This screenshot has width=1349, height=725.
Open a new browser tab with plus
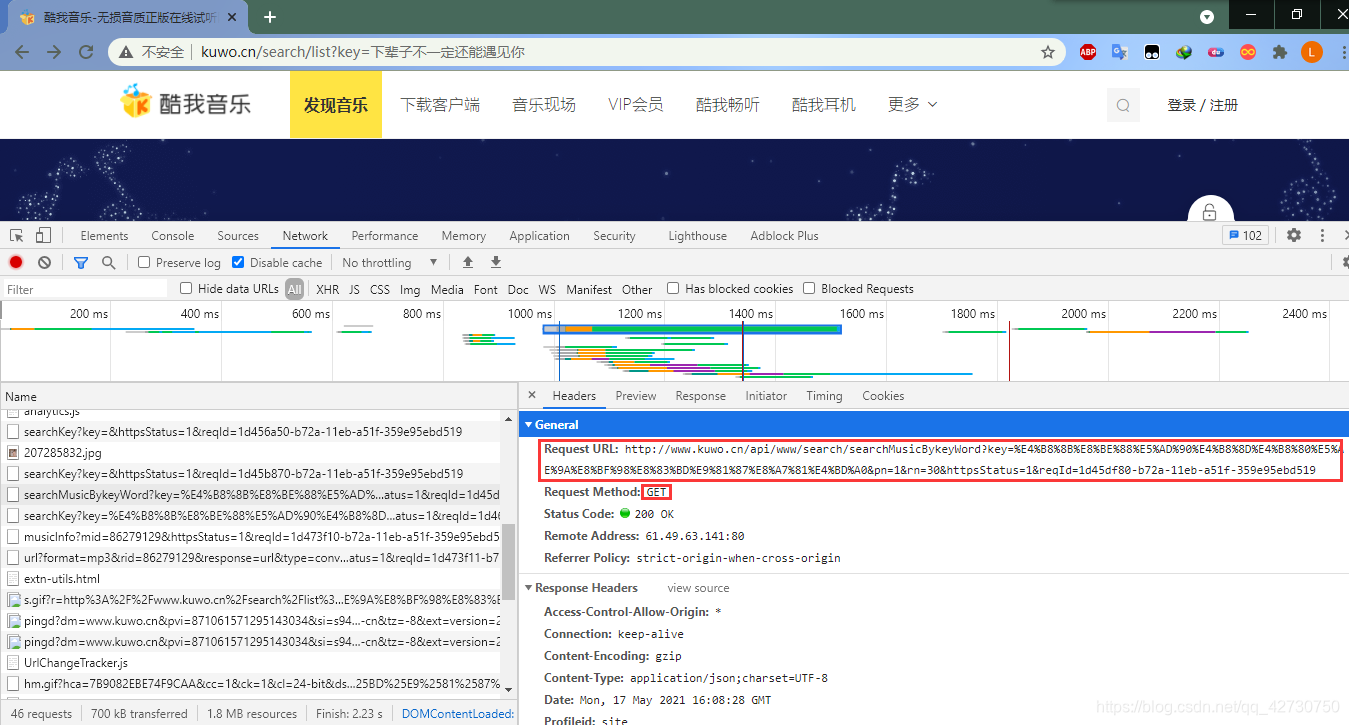(270, 17)
